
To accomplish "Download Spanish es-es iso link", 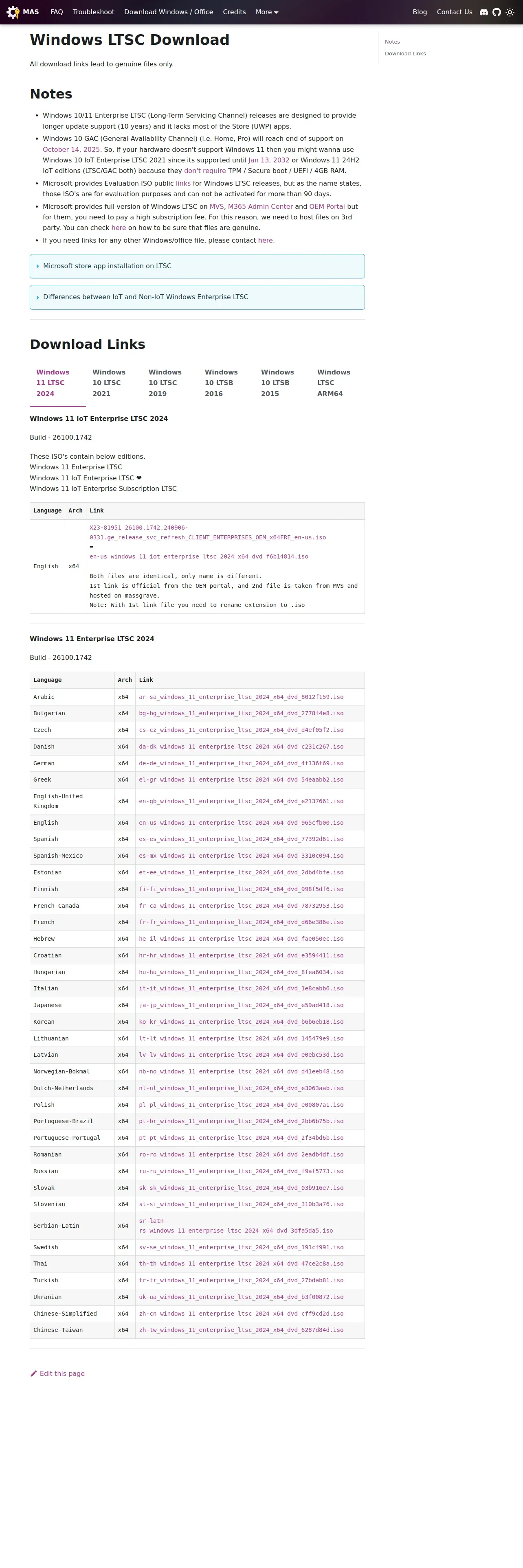I will pyautogui.click(x=241, y=839).
